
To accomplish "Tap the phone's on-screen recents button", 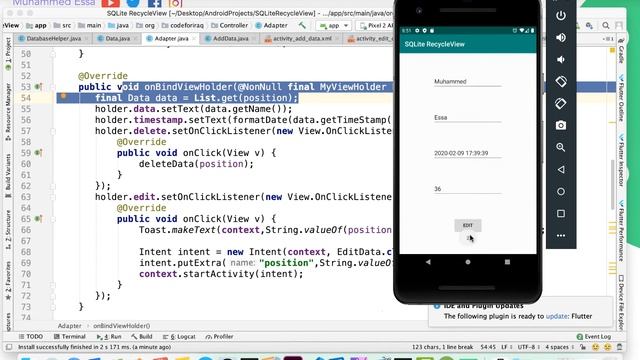I will point(507,262).
